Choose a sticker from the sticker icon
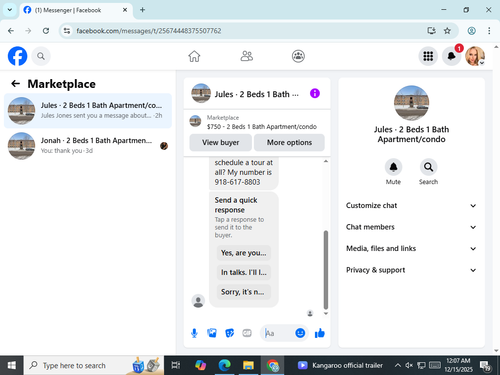The width and height of the screenshot is (500, 375). click(x=230, y=333)
